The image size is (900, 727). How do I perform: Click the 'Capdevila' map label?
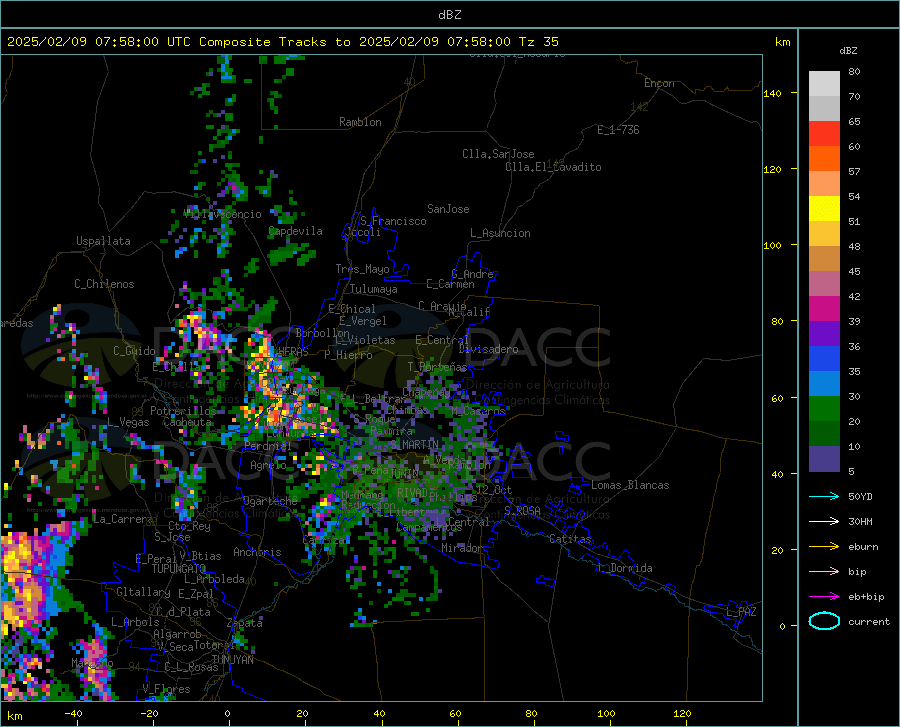(295, 231)
